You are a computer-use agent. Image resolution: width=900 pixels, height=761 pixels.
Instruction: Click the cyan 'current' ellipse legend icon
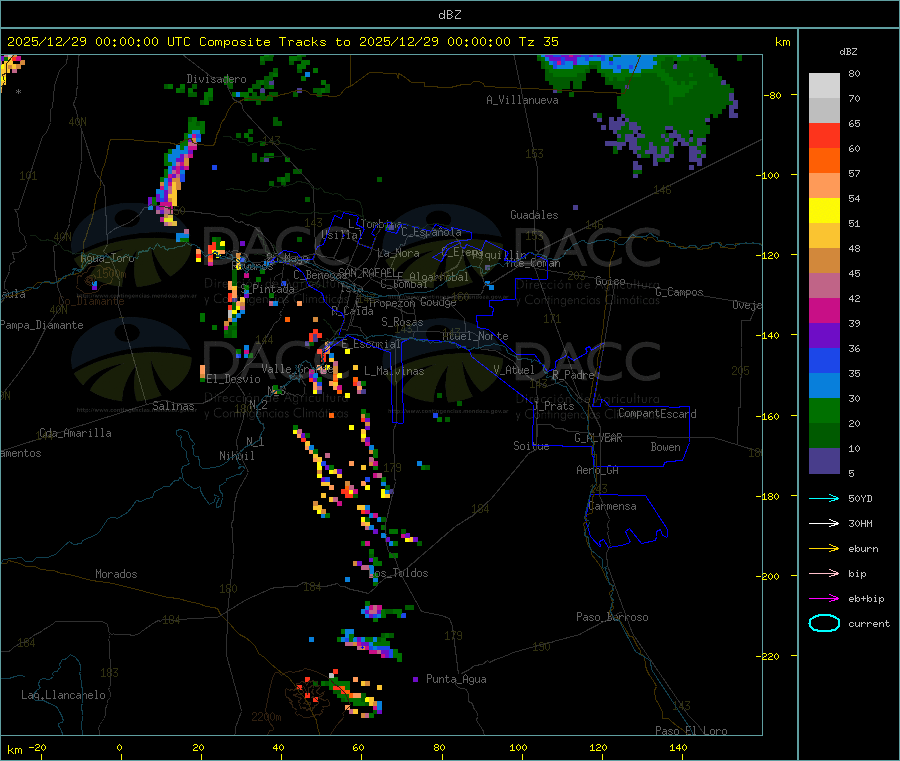click(x=824, y=623)
